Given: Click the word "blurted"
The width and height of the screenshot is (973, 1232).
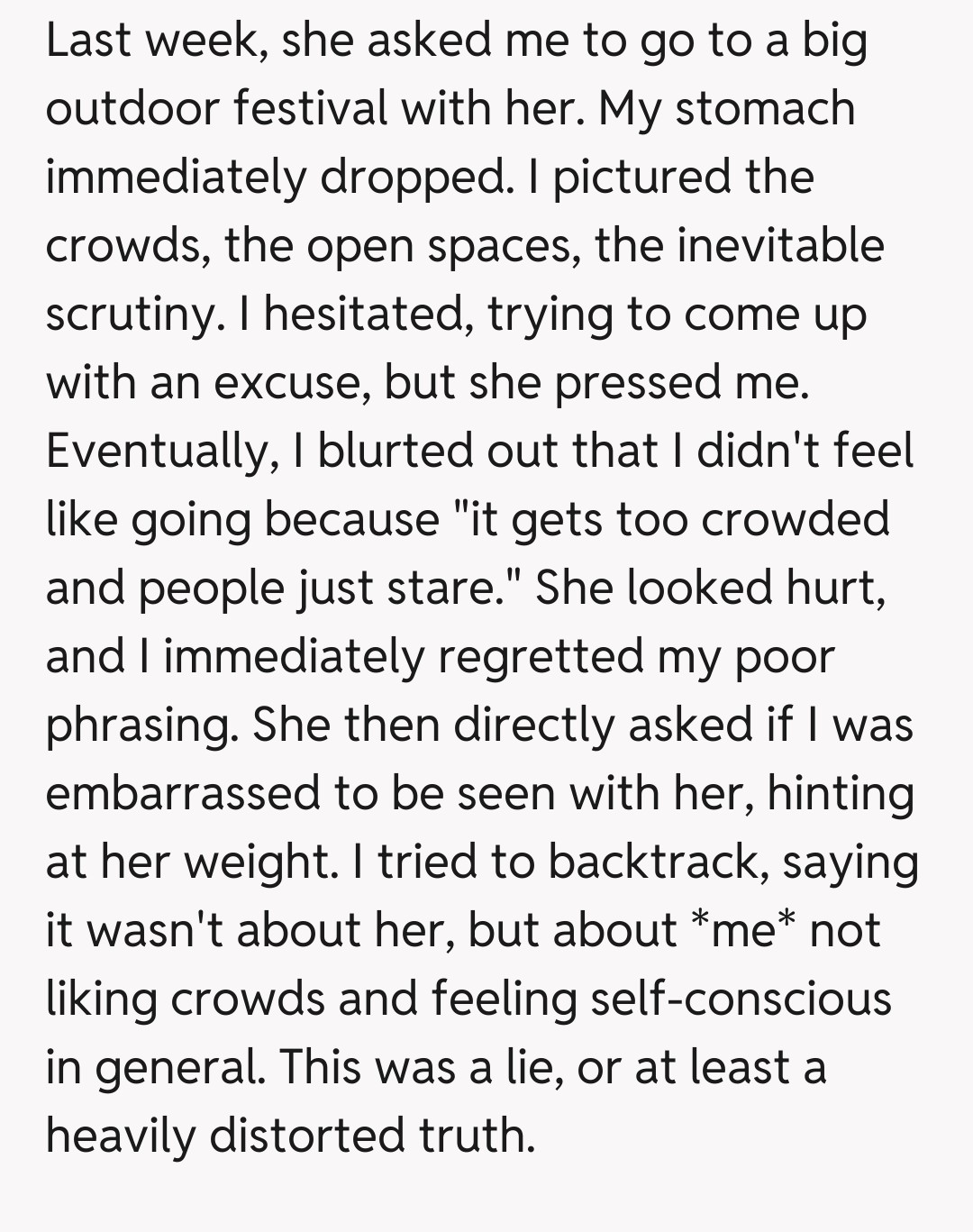Looking at the screenshot, I should click(x=396, y=452).
